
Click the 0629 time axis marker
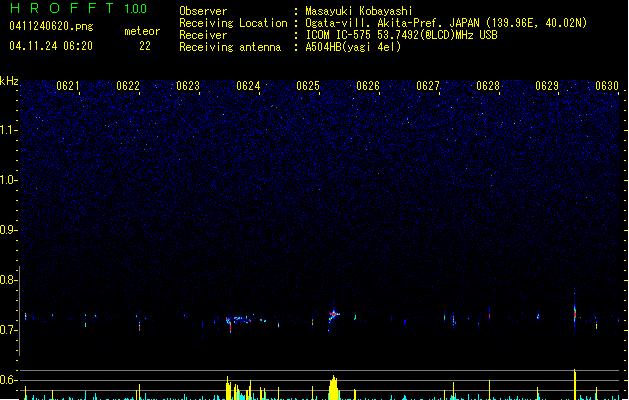click(547, 86)
